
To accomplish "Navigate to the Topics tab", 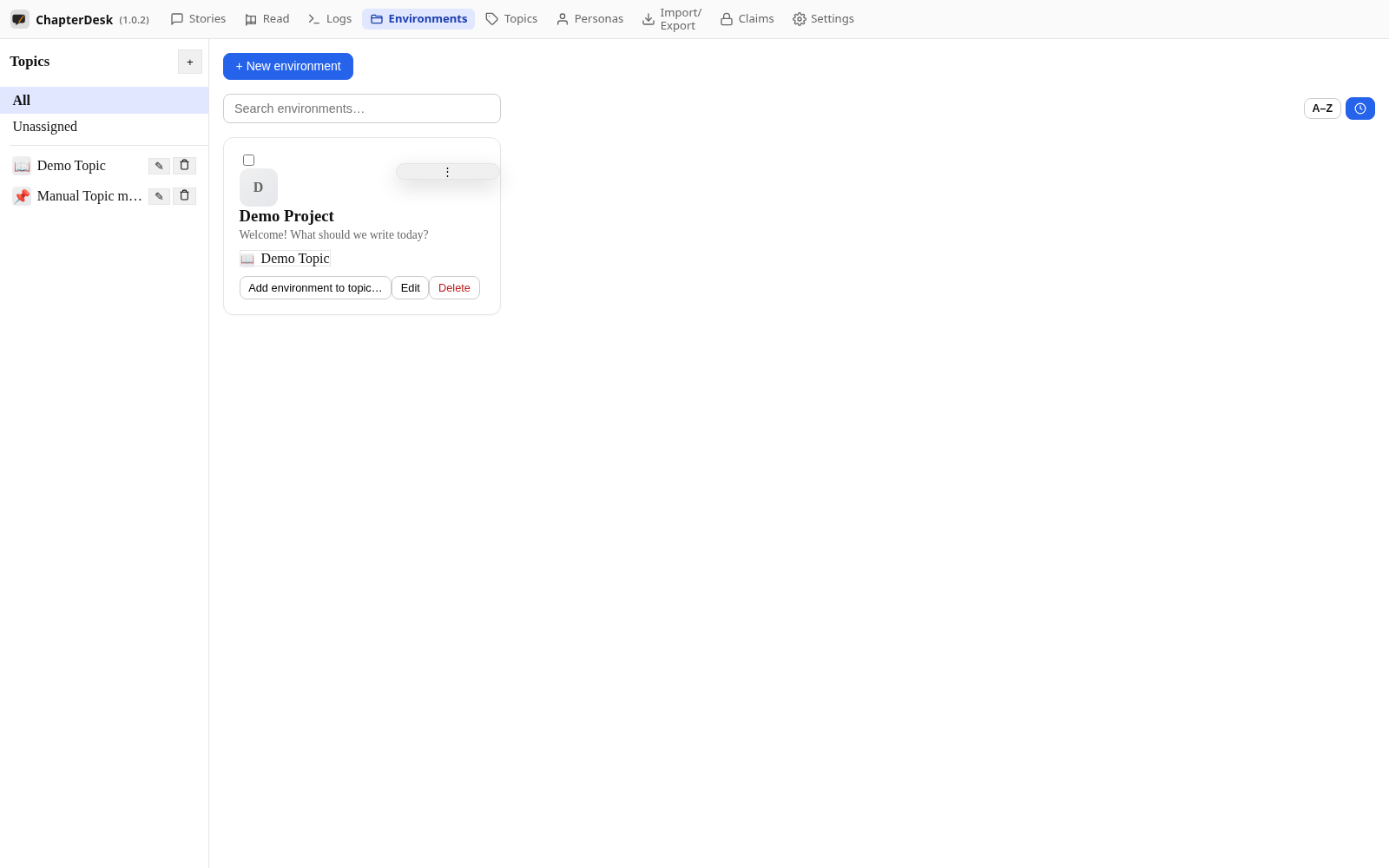I will 511,19.
